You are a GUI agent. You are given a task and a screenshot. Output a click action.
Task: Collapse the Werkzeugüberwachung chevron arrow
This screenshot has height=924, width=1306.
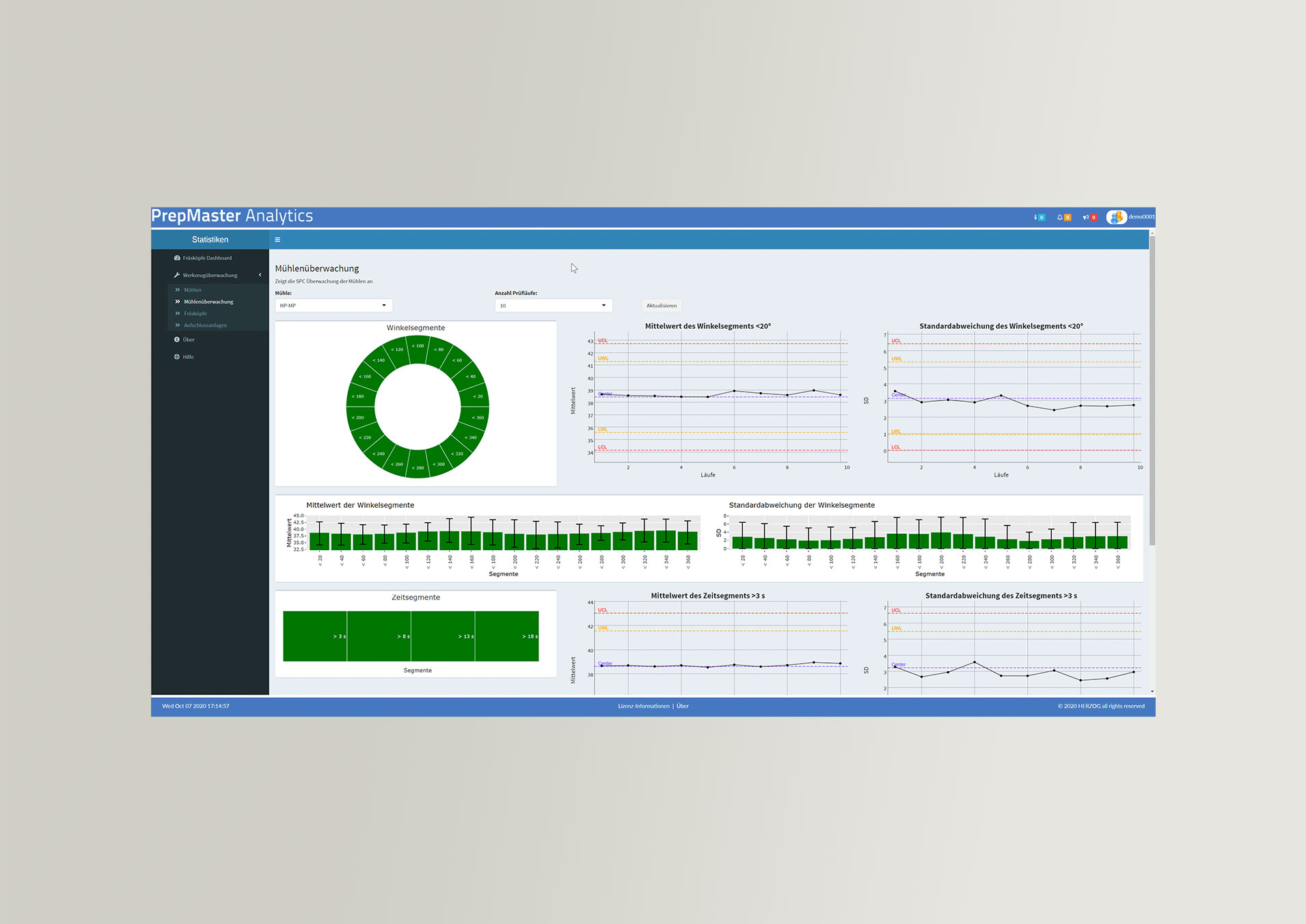click(x=260, y=275)
